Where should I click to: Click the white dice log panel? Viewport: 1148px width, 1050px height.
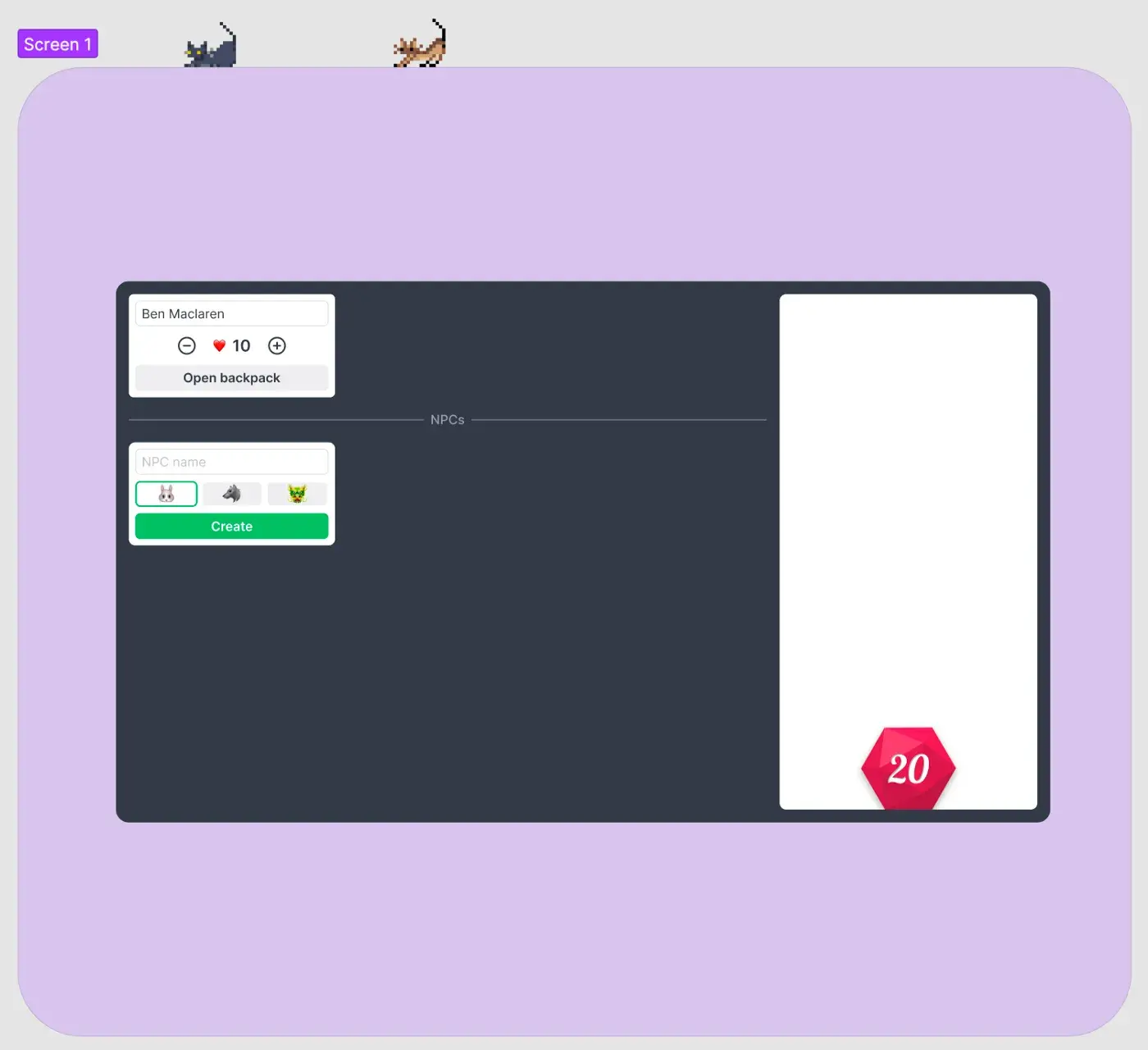pos(908,551)
